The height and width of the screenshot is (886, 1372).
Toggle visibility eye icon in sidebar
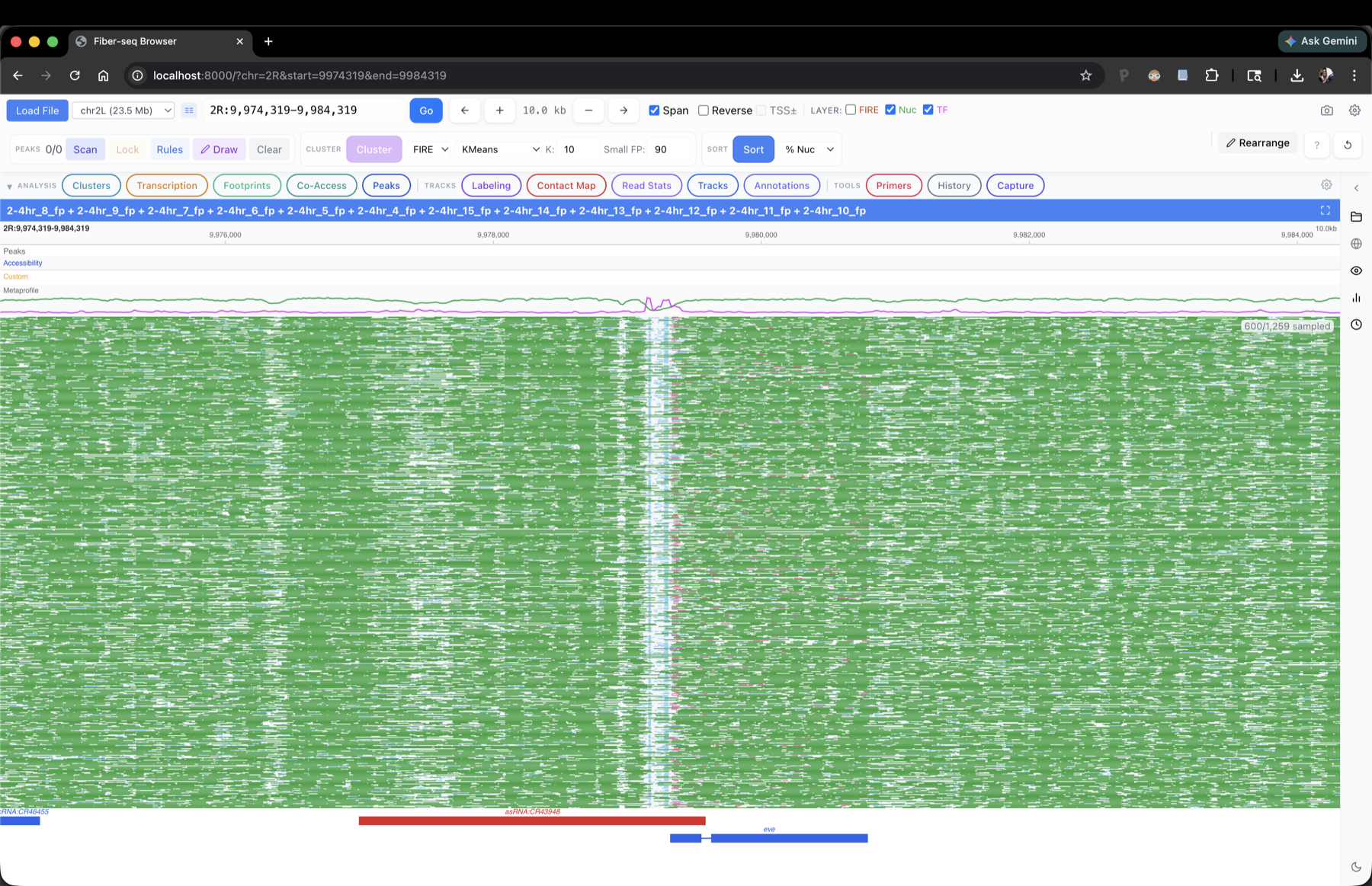pyautogui.click(x=1356, y=270)
